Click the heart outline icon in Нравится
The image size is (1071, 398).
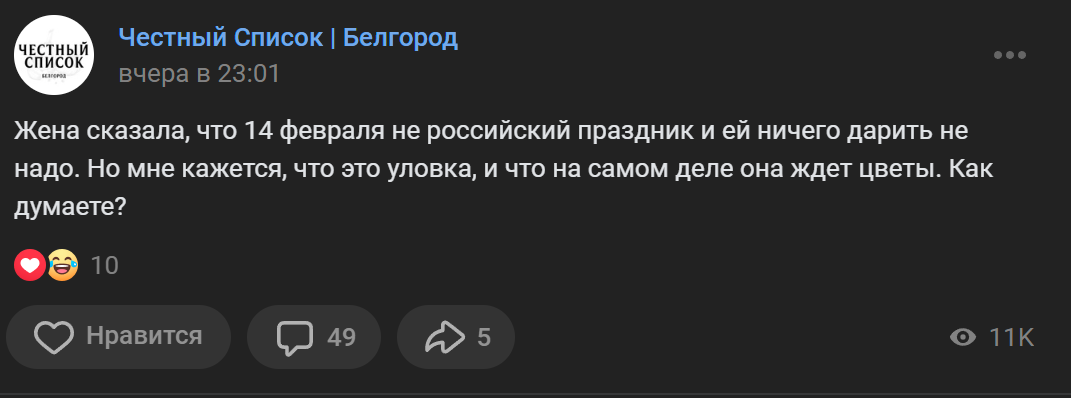(54, 337)
